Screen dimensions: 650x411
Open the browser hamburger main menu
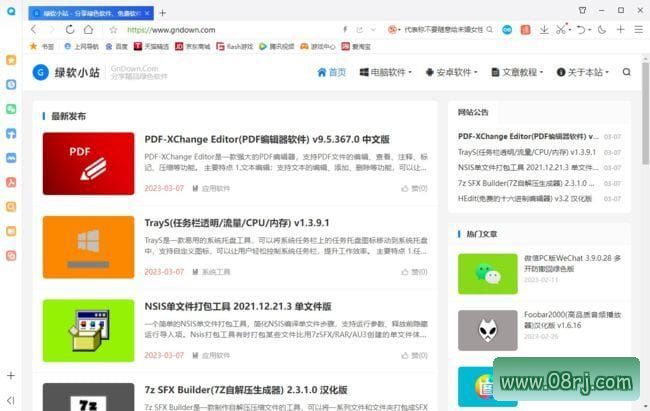[x=639, y=29]
